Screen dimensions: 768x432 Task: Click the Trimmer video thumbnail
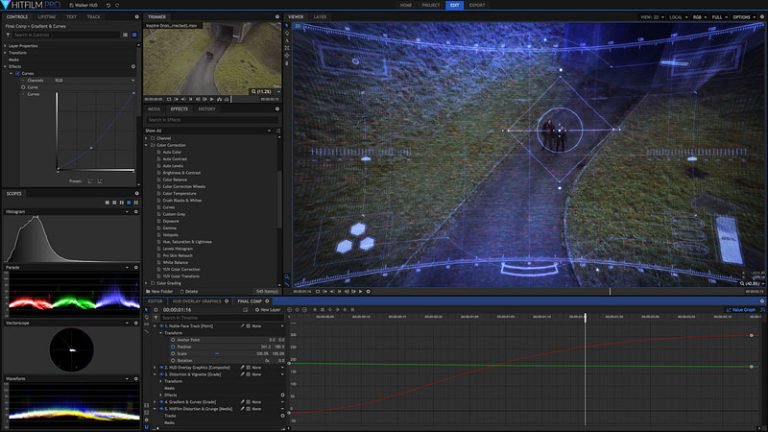(x=212, y=58)
